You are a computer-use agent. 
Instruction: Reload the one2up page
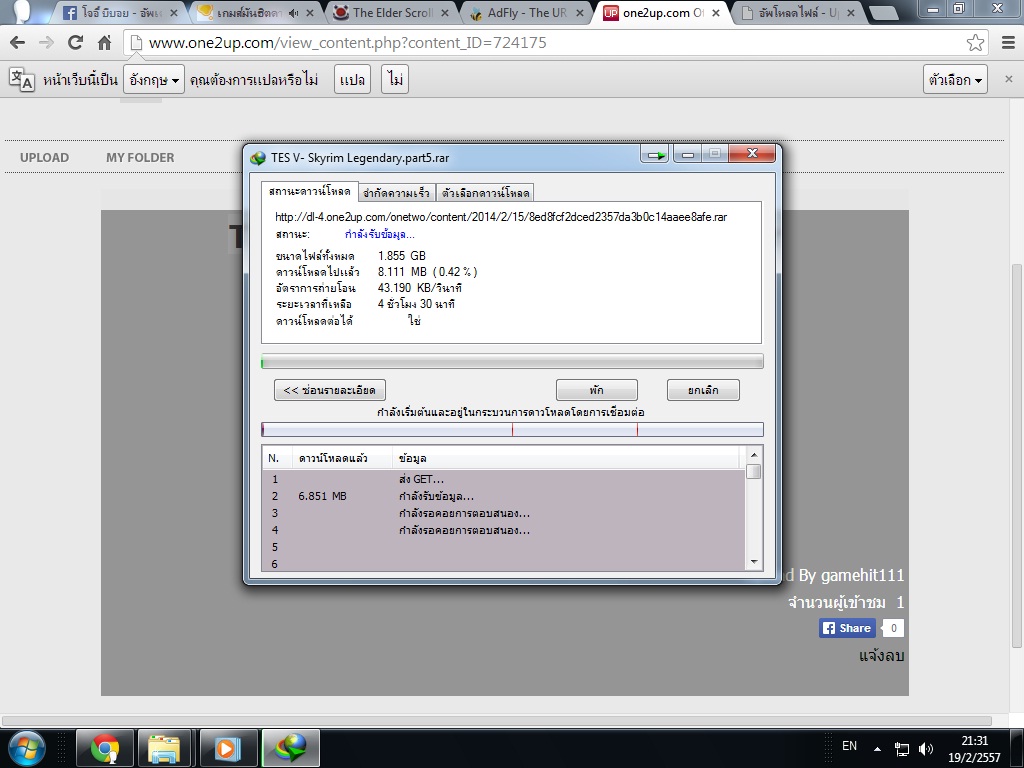(76, 43)
